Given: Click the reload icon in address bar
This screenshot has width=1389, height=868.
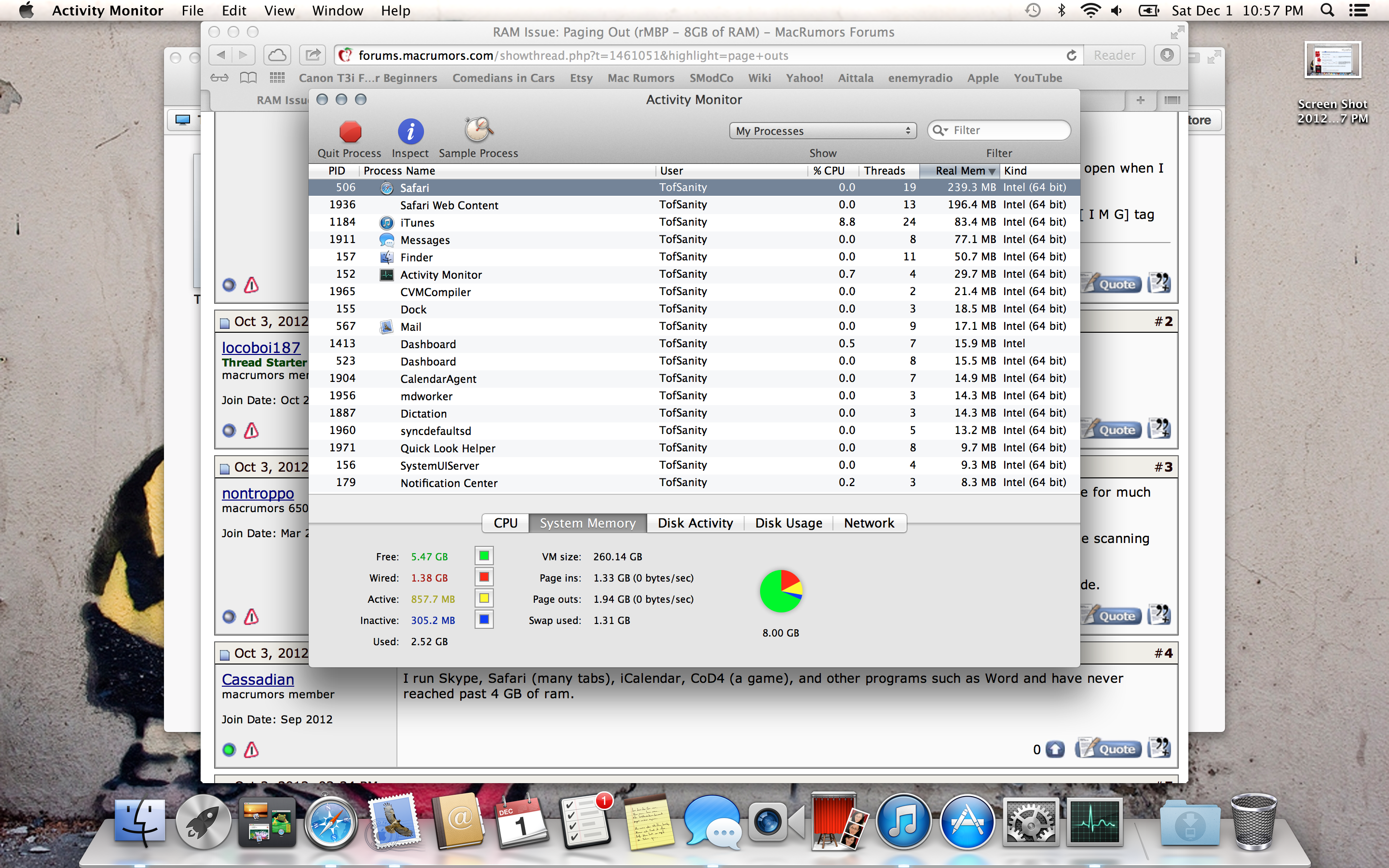Looking at the screenshot, I should coord(1071,55).
